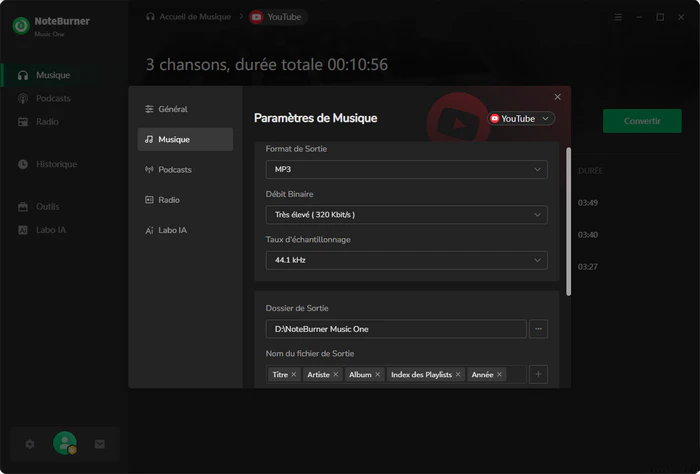Click the mail envelope icon
Image resolution: width=700 pixels, height=474 pixels.
click(x=100, y=444)
